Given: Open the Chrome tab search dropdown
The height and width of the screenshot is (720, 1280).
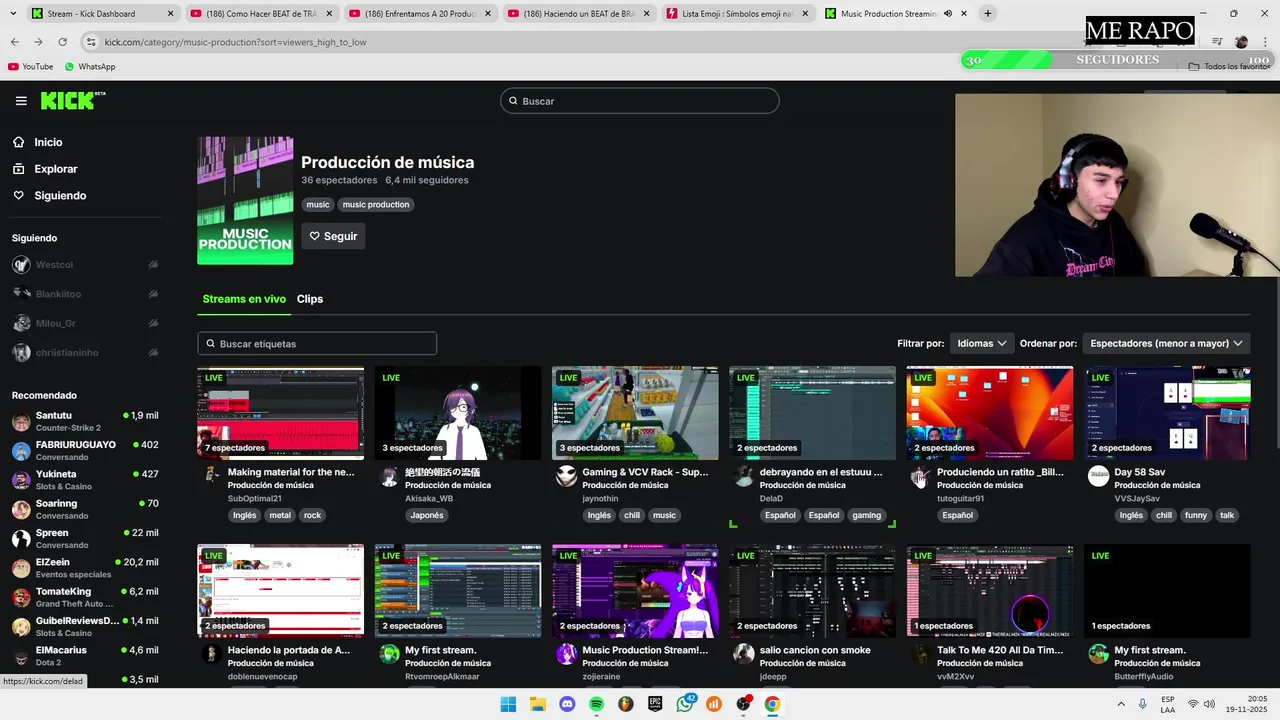Looking at the screenshot, I should [13, 14].
